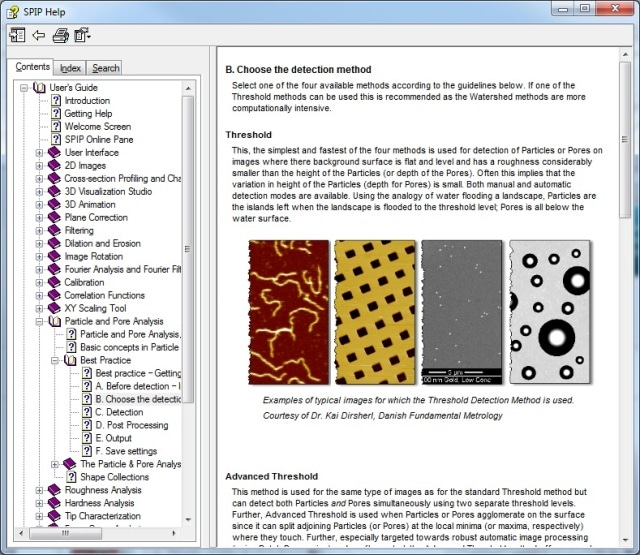Click the C. Detection topic page icon
The image size is (640, 555).
click(87, 412)
